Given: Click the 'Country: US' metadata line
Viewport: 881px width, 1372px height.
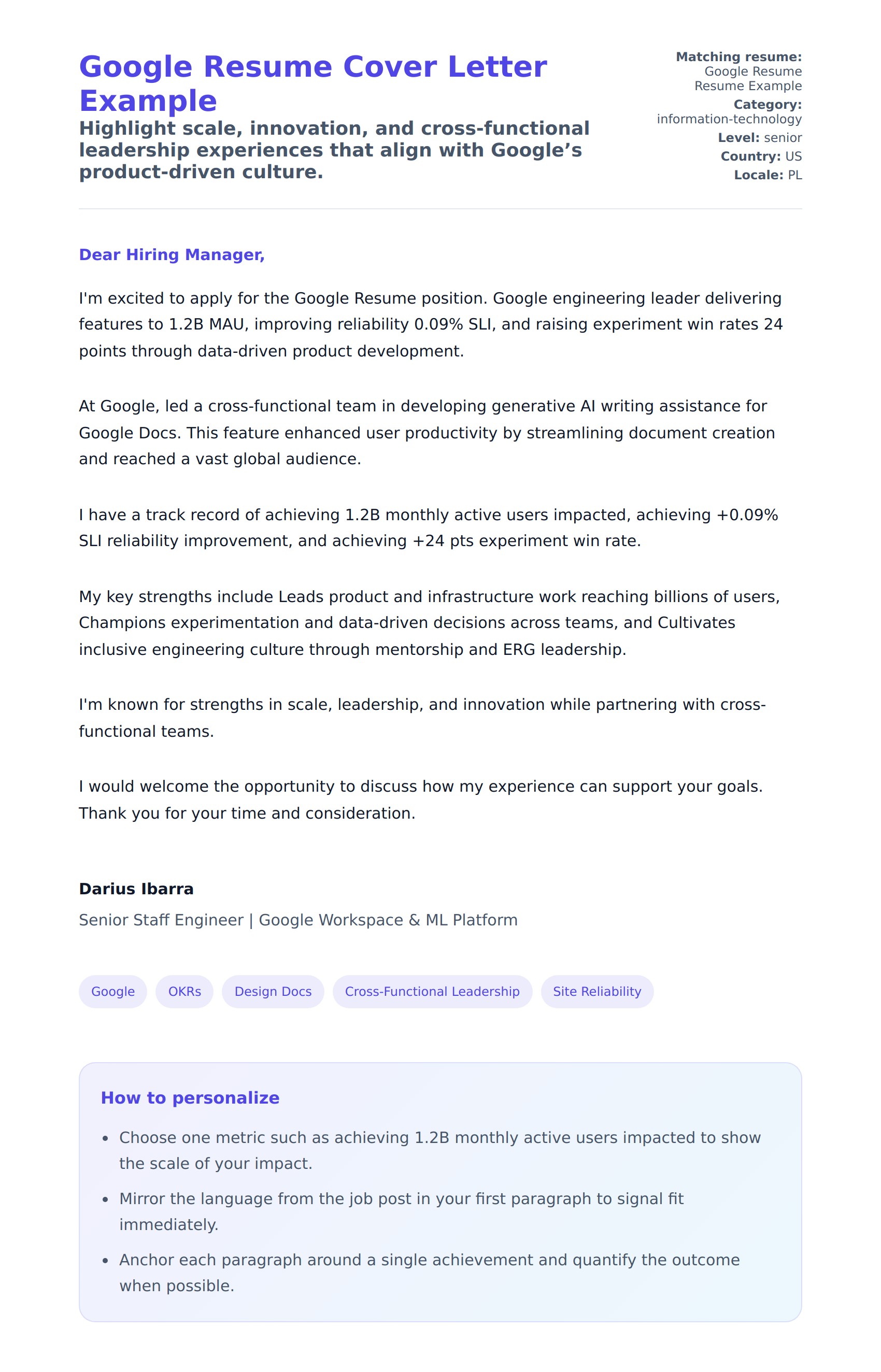Looking at the screenshot, I should pos(761,156).
